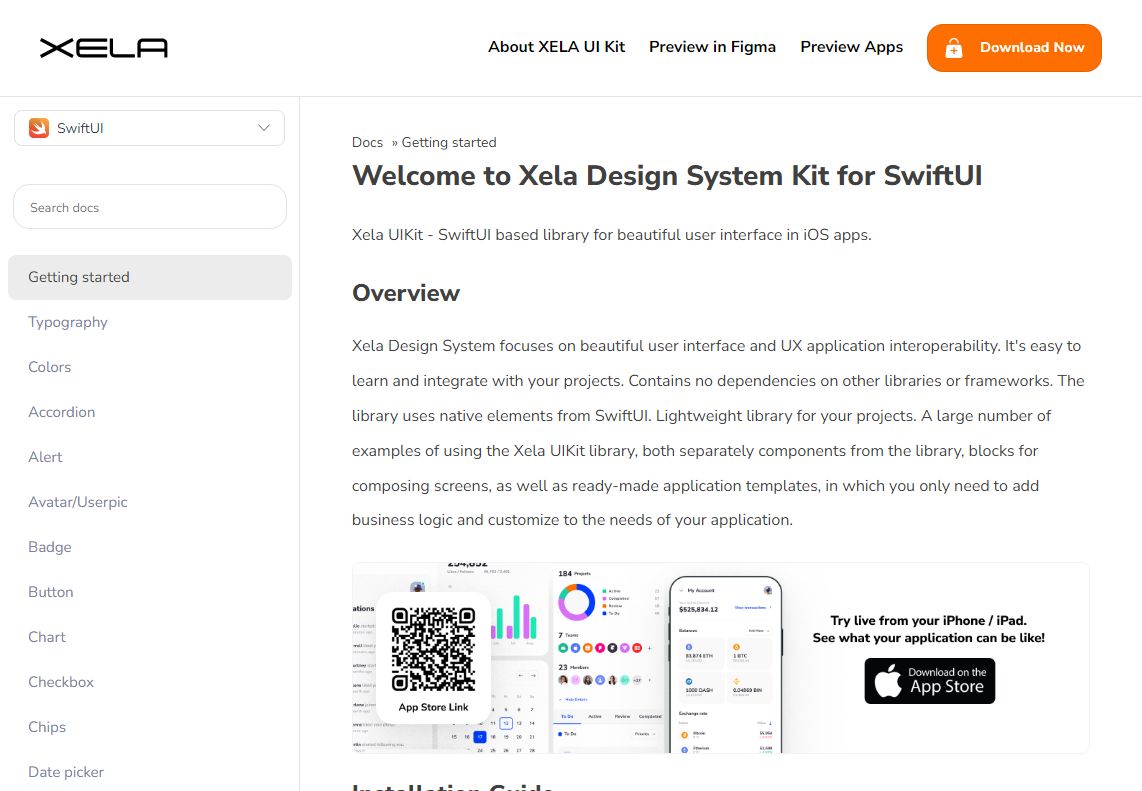Click the Swift bird icon in framework selector

coord(39,128)
